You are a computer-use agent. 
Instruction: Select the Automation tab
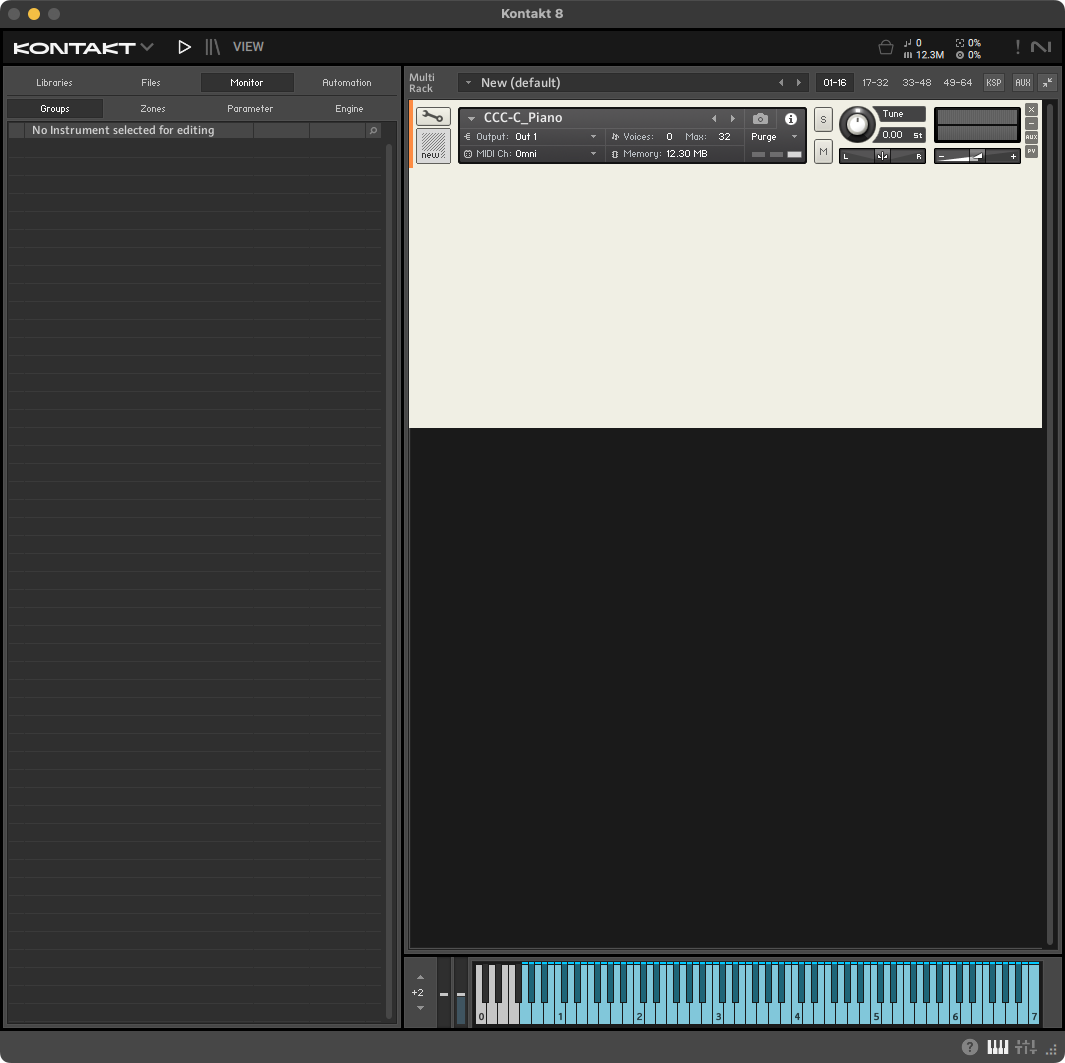[x=346, y=83]
